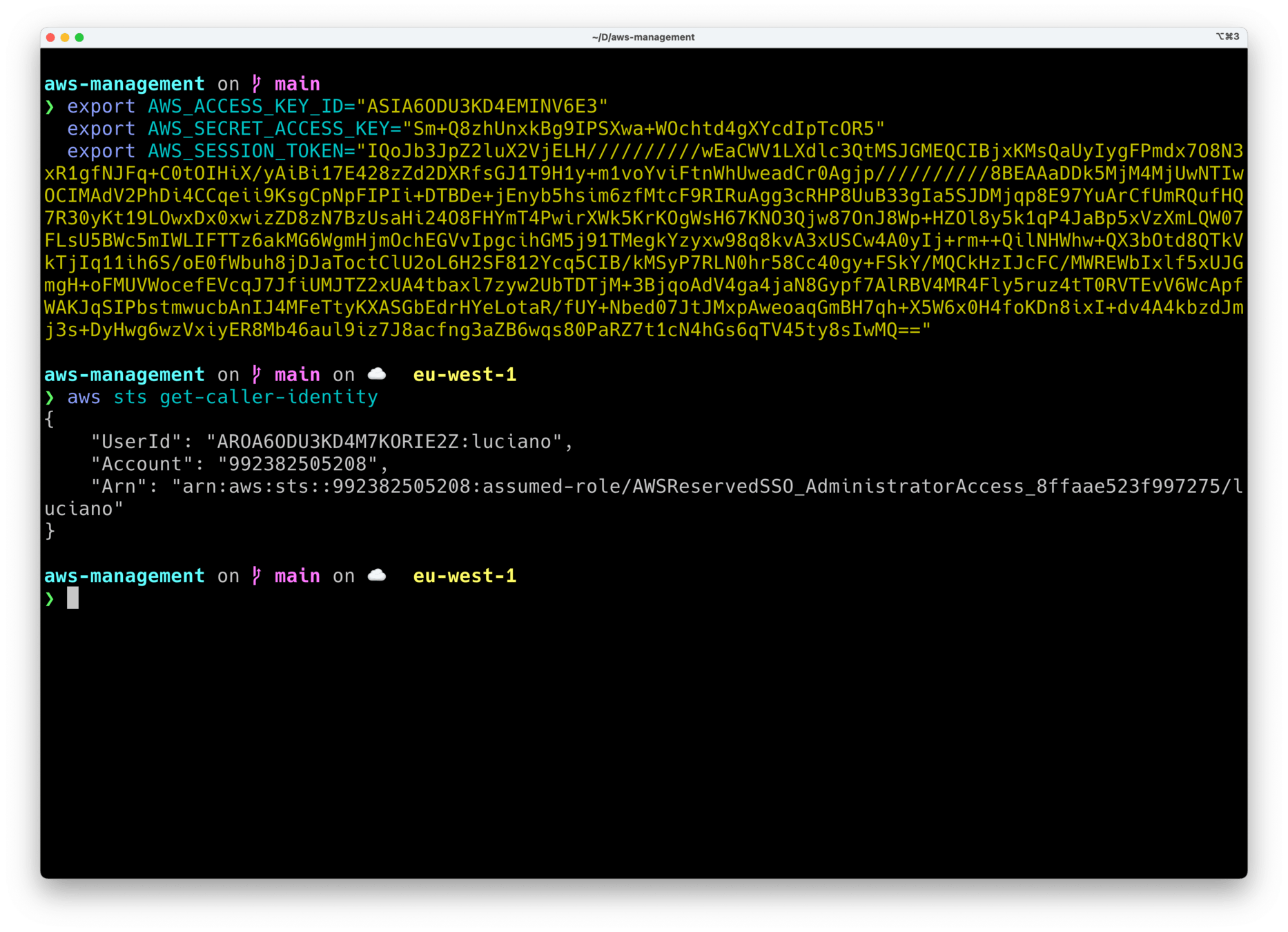Screen dimensions: 1288x932
Task: Click the green prompt chevron on the last line
Action: point(50,599)
